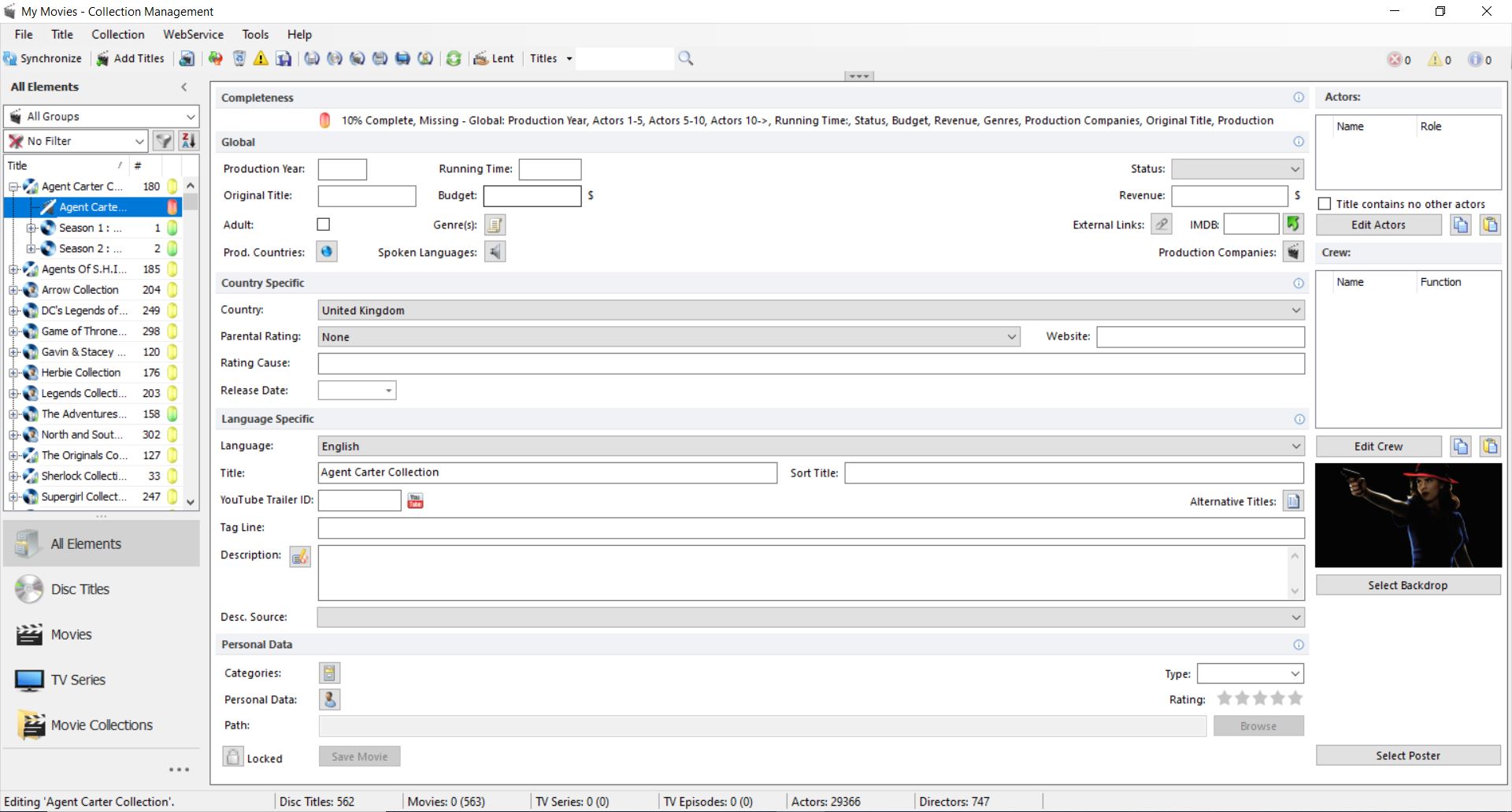Open the Language dropdown showing English
The width and height of the screenshot is (1512, 812).
pyautogui.click(x=811, y=447)
